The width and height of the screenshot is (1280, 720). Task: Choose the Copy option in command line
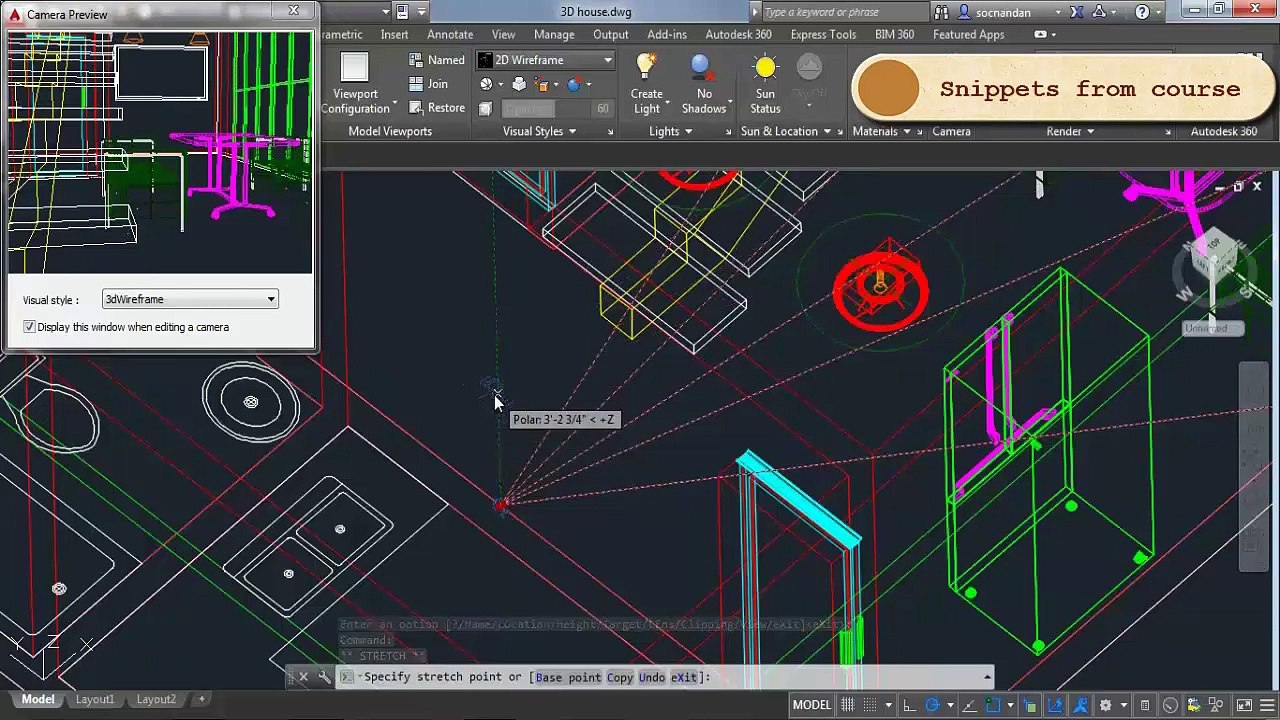[x=620, y=677]
